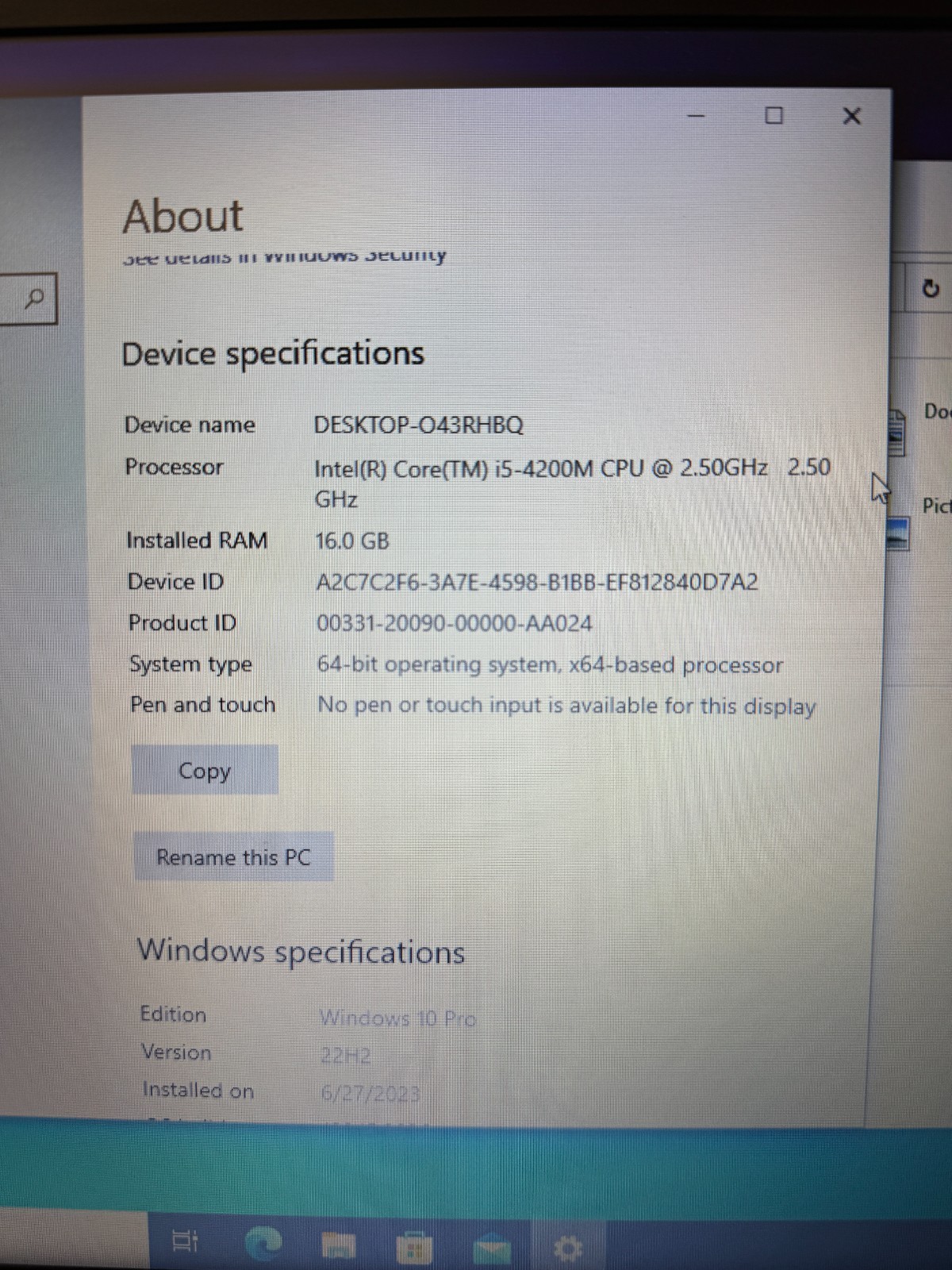Click the refresh icon in the background window
952x1270 pixels.
(931, 288)
